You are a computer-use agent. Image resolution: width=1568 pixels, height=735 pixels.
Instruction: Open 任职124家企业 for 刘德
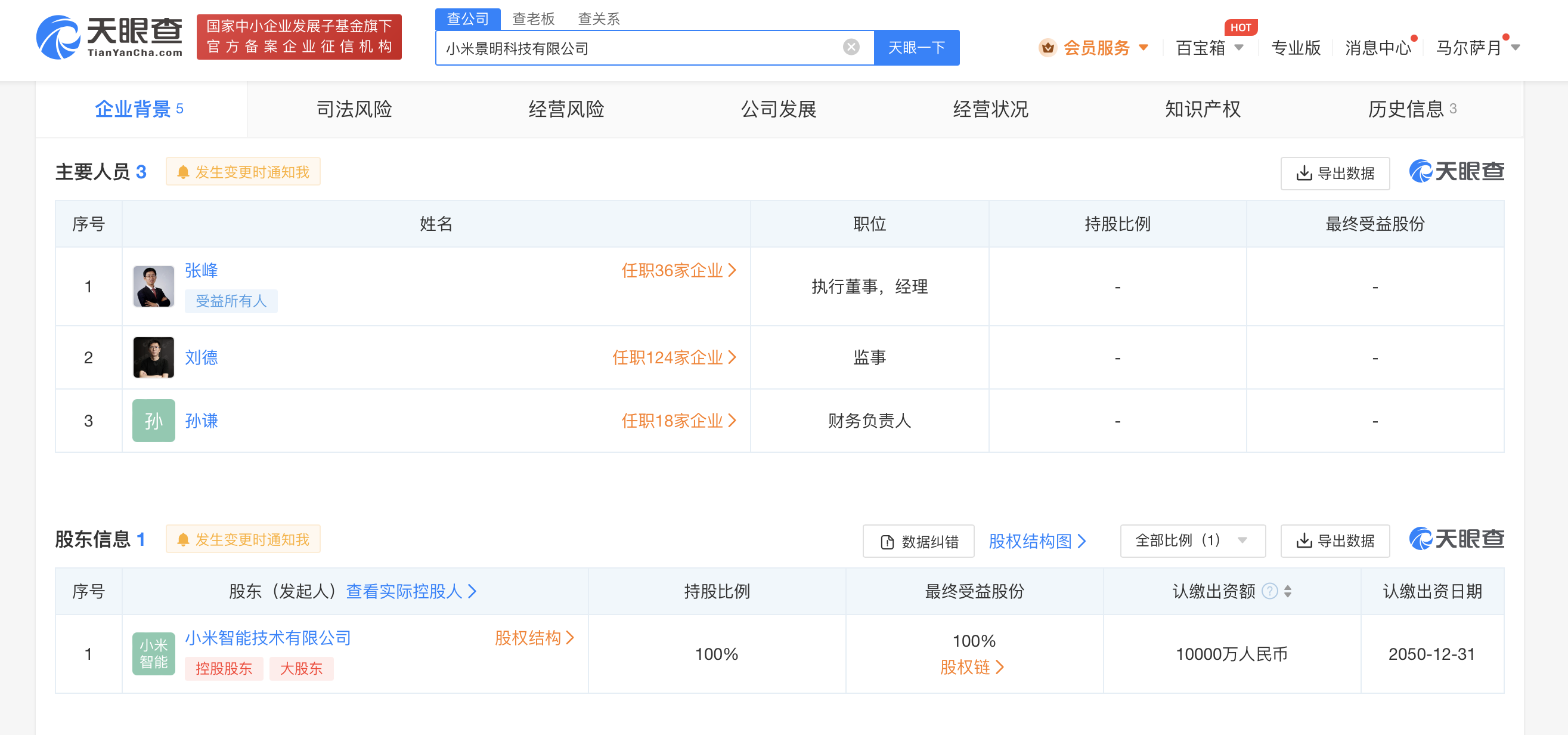[674, 357]
